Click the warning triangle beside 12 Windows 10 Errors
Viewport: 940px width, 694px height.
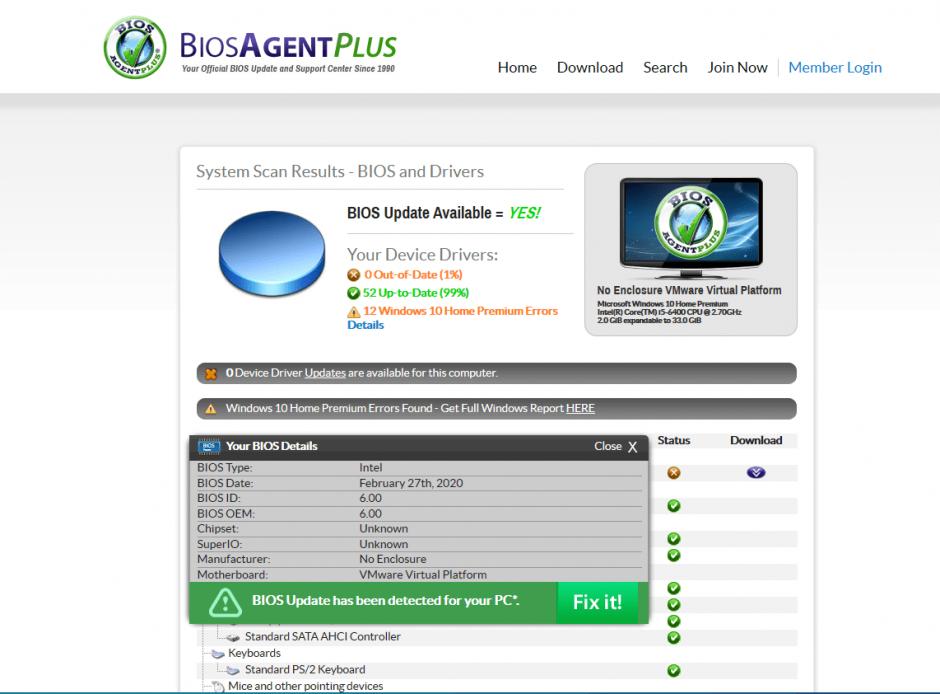(354, 312)
